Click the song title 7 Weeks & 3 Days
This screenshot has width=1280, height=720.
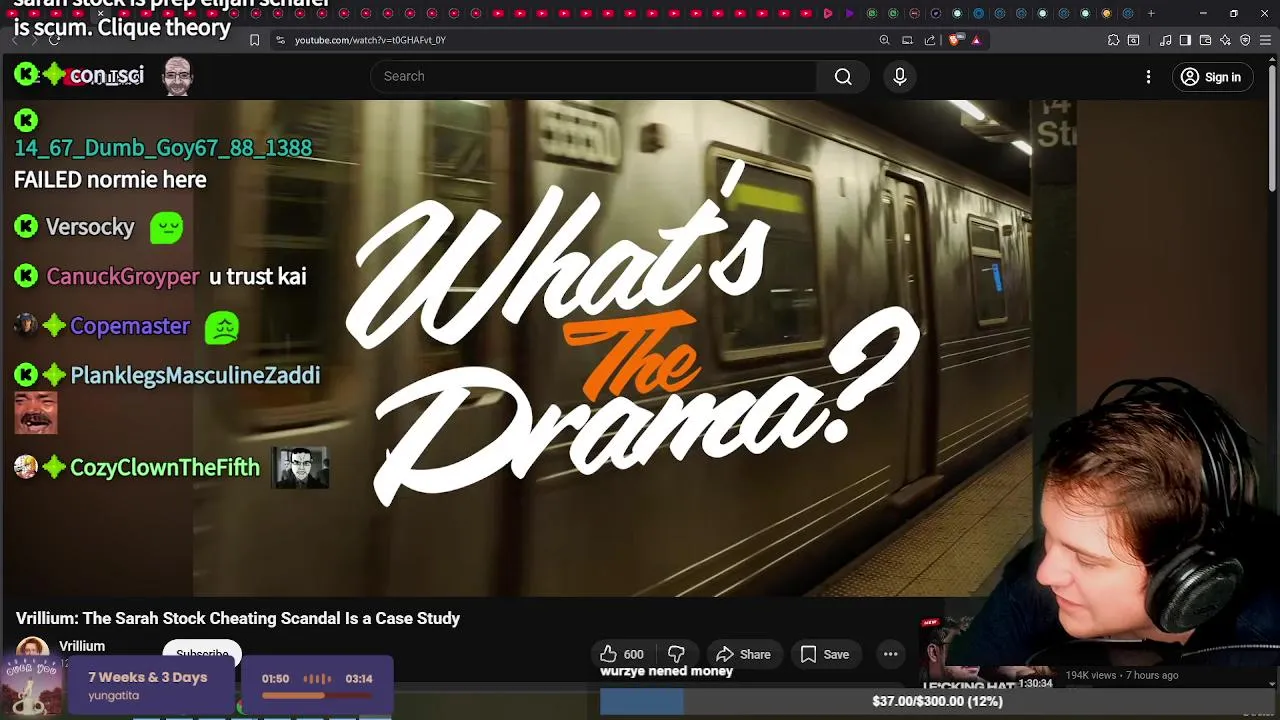147,677
